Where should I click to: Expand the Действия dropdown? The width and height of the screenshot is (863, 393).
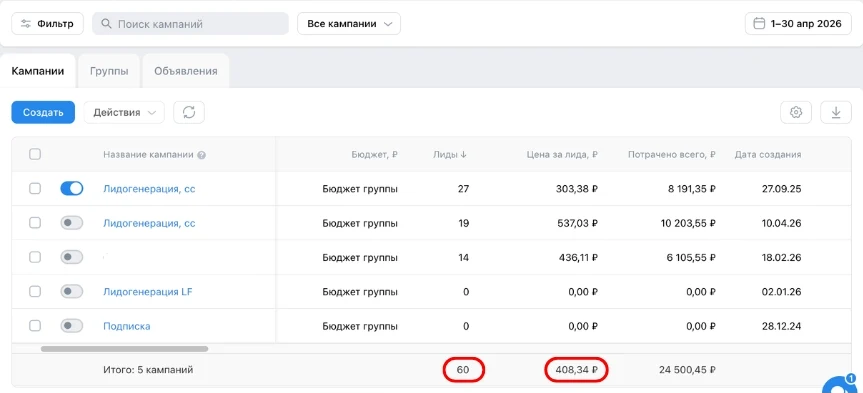coord(124,112)
